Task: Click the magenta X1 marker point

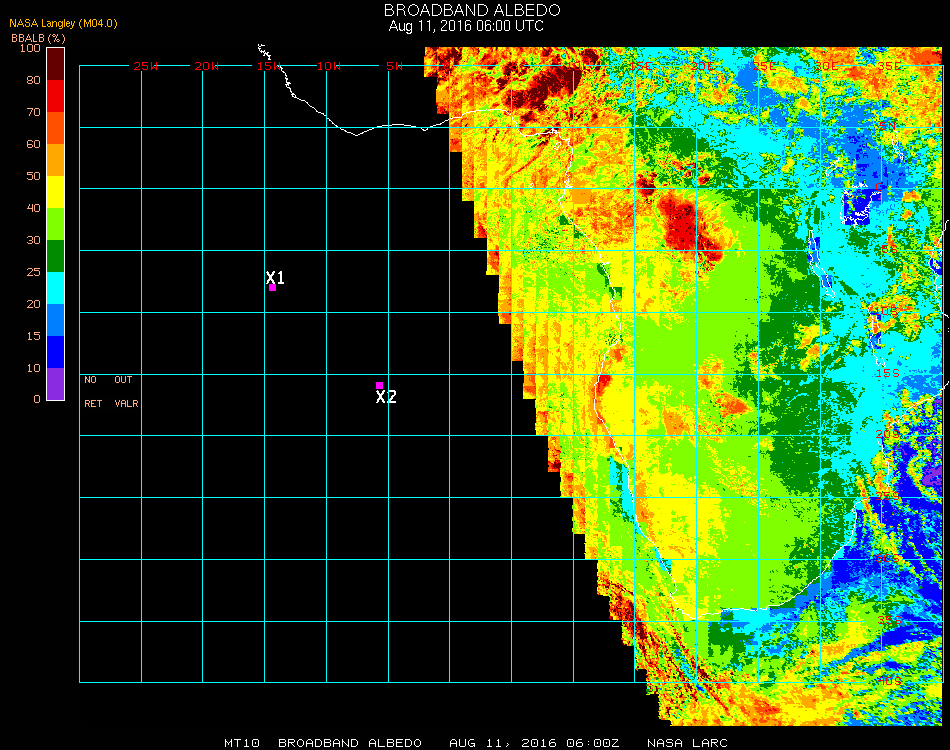Action: click(x=272, y=288)
